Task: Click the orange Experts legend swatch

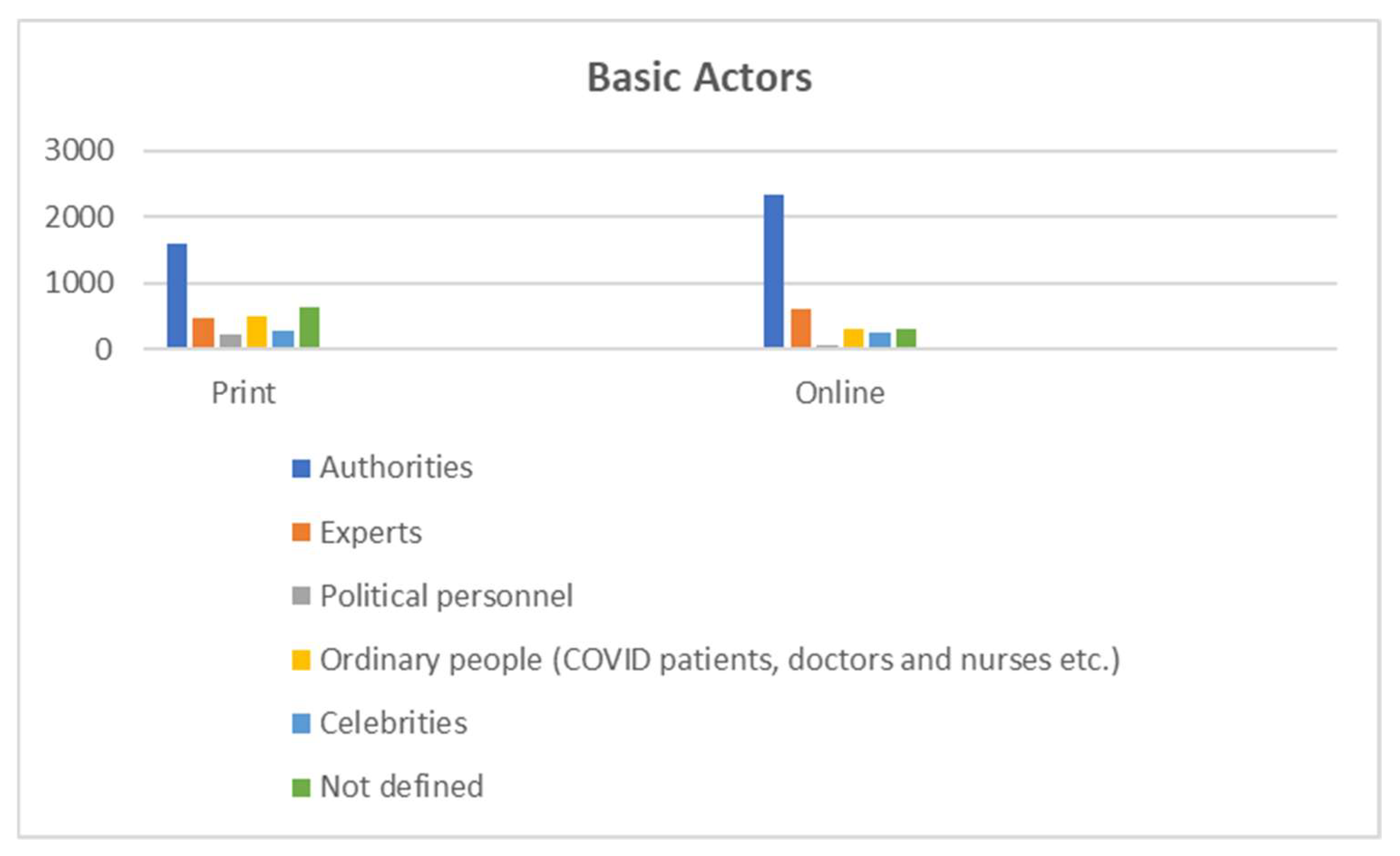Action: 301,533
